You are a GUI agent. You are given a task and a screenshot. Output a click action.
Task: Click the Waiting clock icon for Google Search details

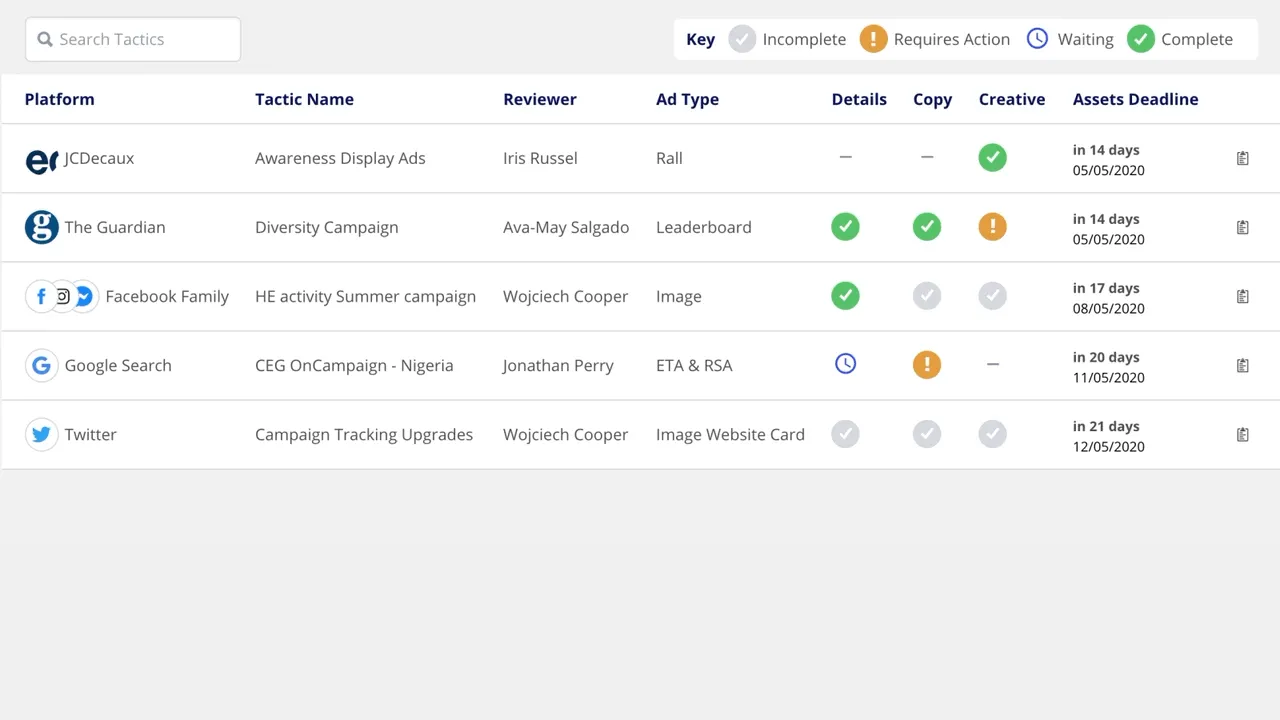[x=845, y=365]
